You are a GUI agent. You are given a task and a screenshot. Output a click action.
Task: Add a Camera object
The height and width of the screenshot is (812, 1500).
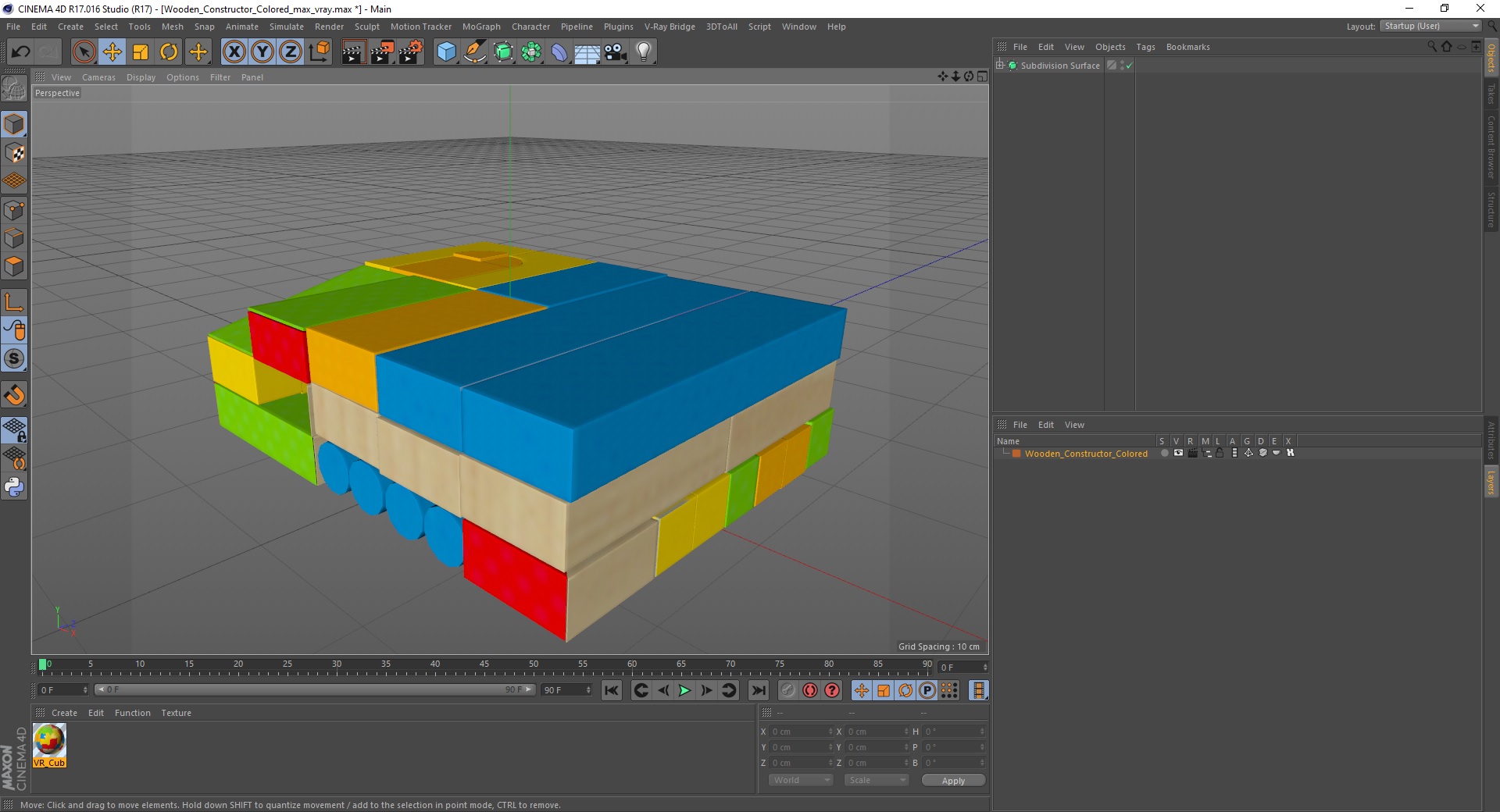[616, 52]
